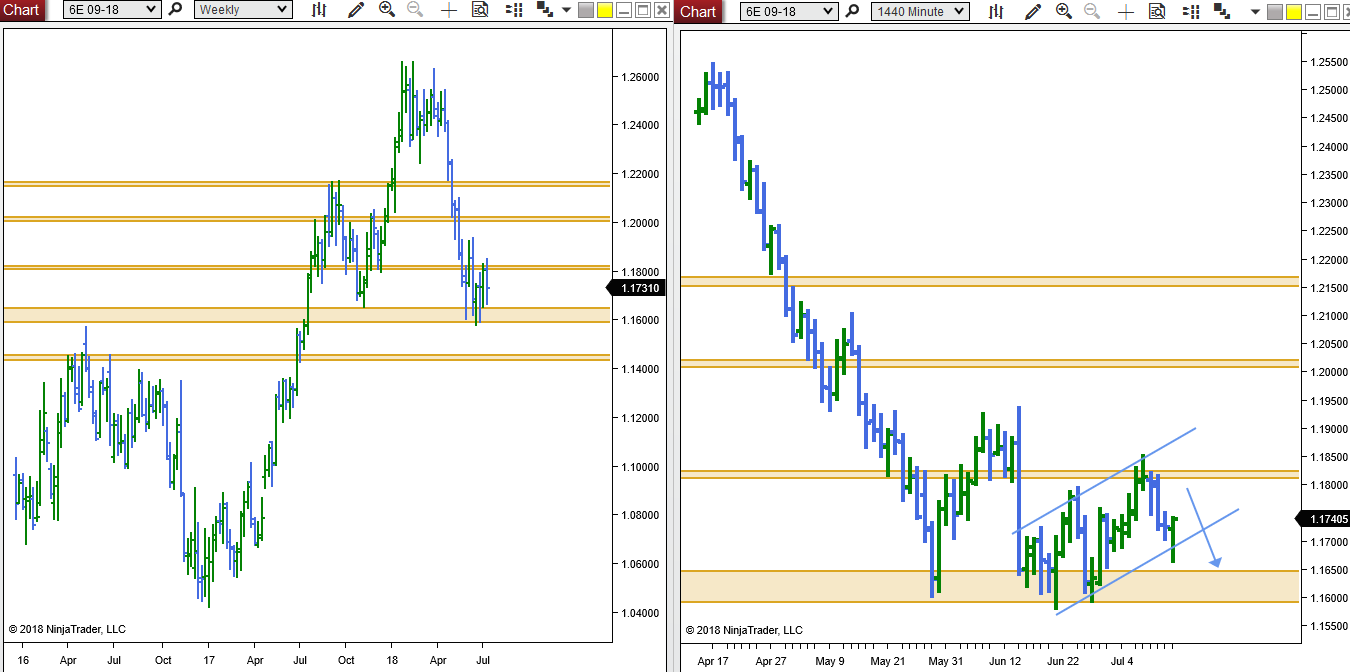
Task: Open the bar style icon in 1440 Minute chart
Action: tap(996, 11)
